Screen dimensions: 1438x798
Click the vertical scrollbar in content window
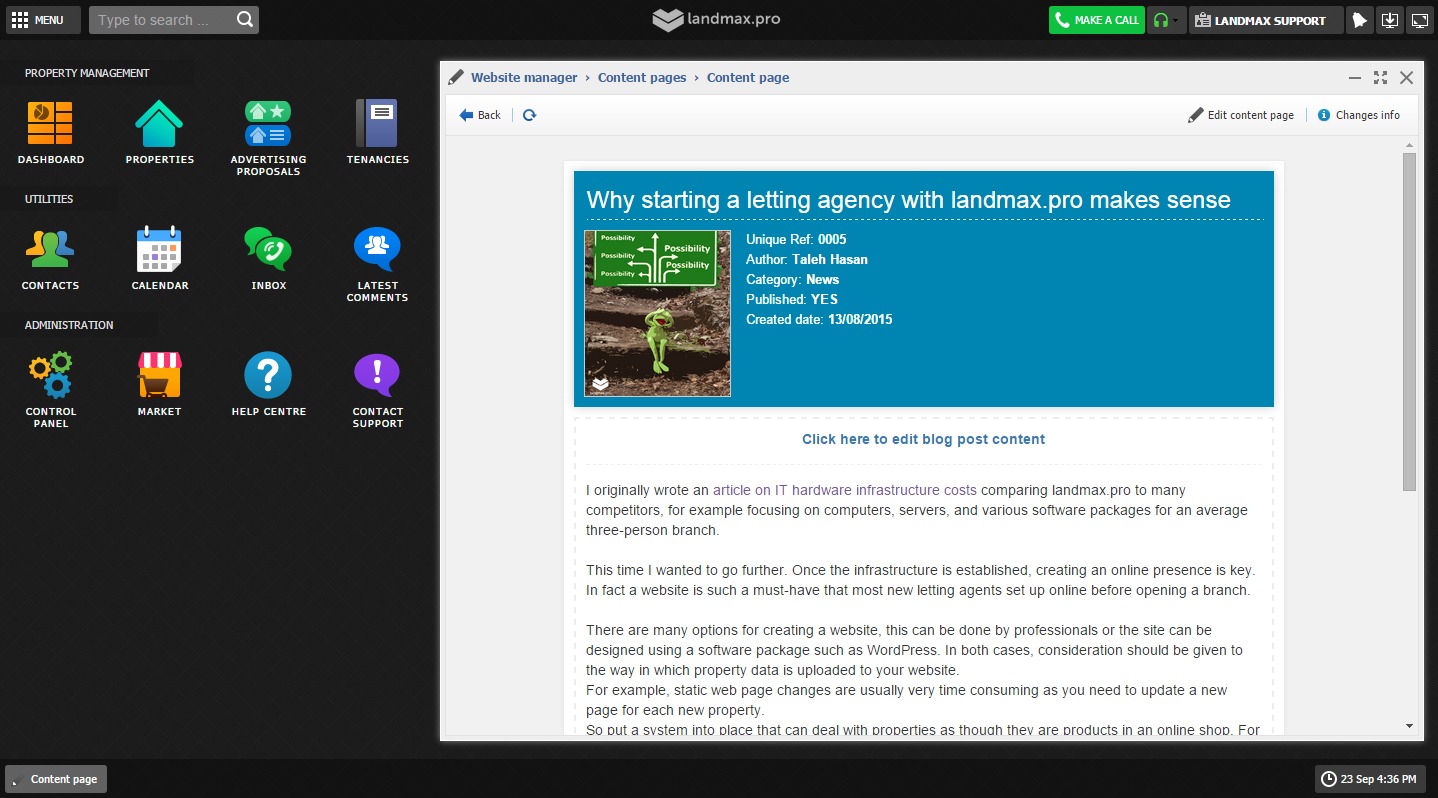tap(1409, 320)
